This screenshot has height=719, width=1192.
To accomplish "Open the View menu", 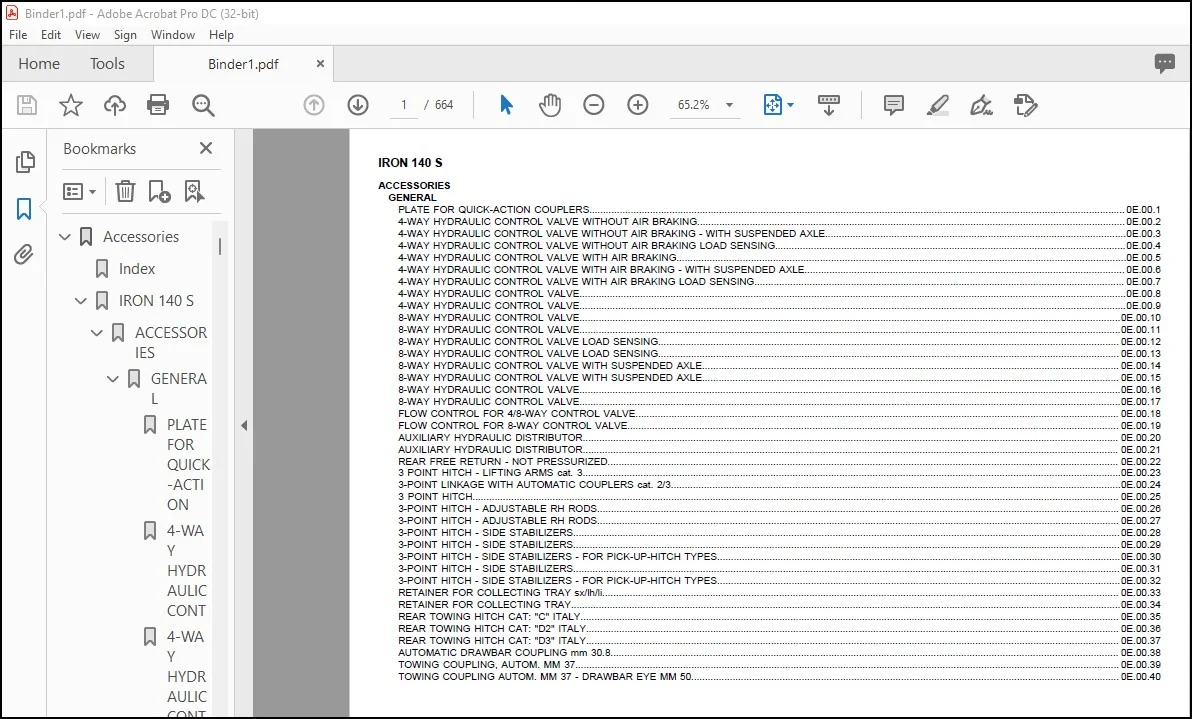I will pos(87,35).
